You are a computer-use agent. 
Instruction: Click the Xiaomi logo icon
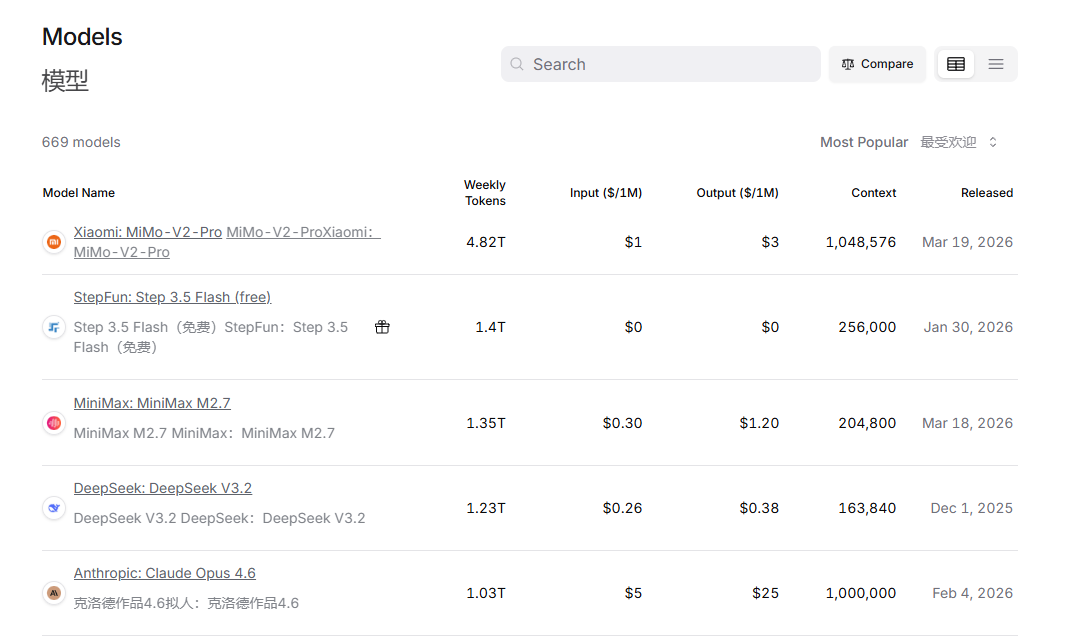point(54,242)
